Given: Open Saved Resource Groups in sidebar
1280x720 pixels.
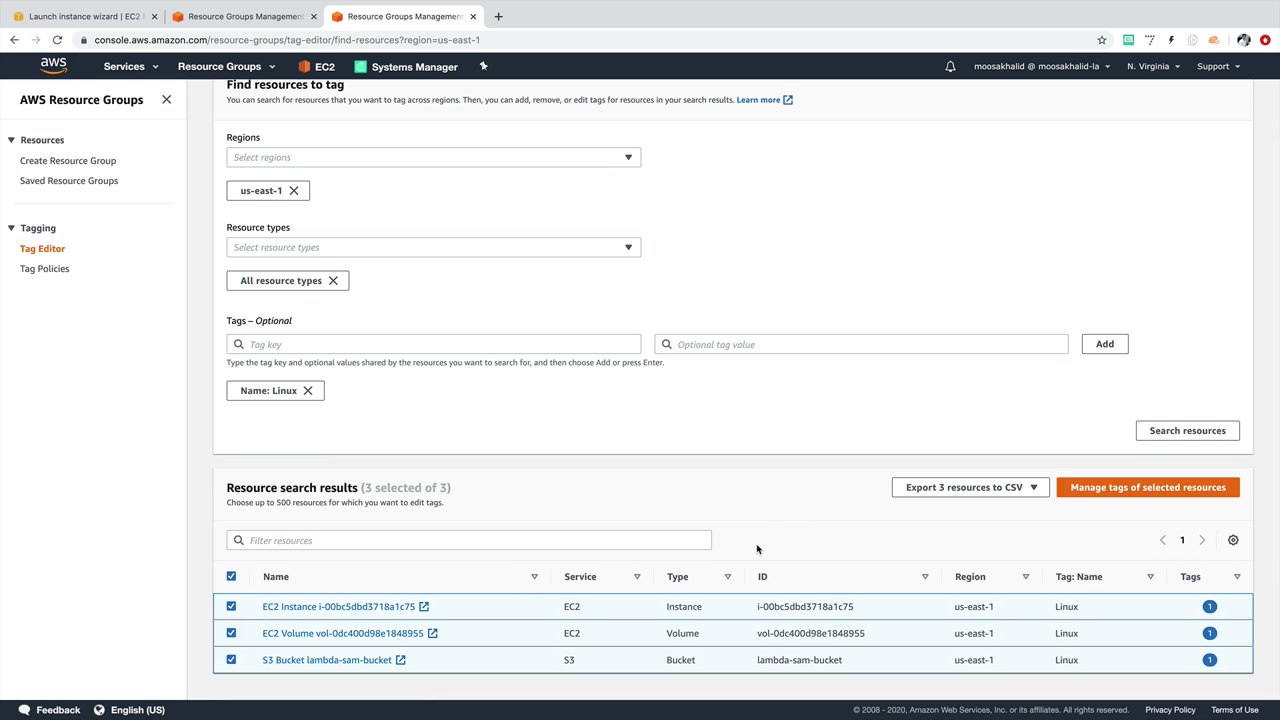Looking at the screenshot, I should click(69, 181).
